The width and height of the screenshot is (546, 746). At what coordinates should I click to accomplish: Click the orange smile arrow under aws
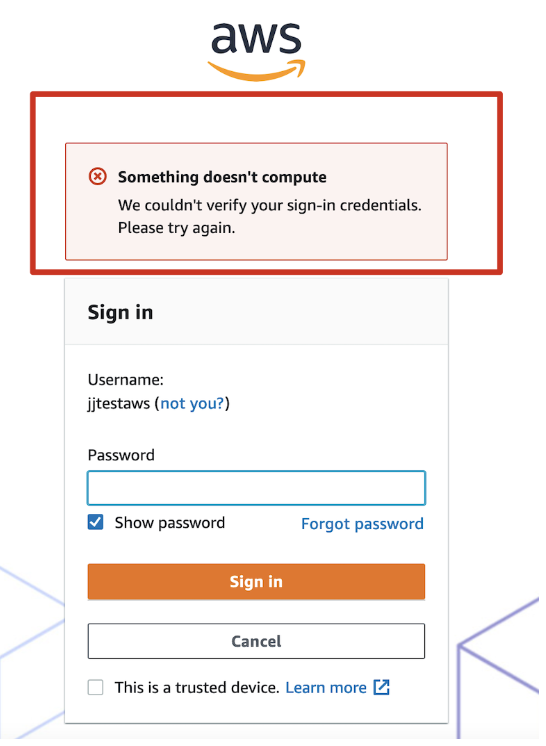(x=256, y=70)
